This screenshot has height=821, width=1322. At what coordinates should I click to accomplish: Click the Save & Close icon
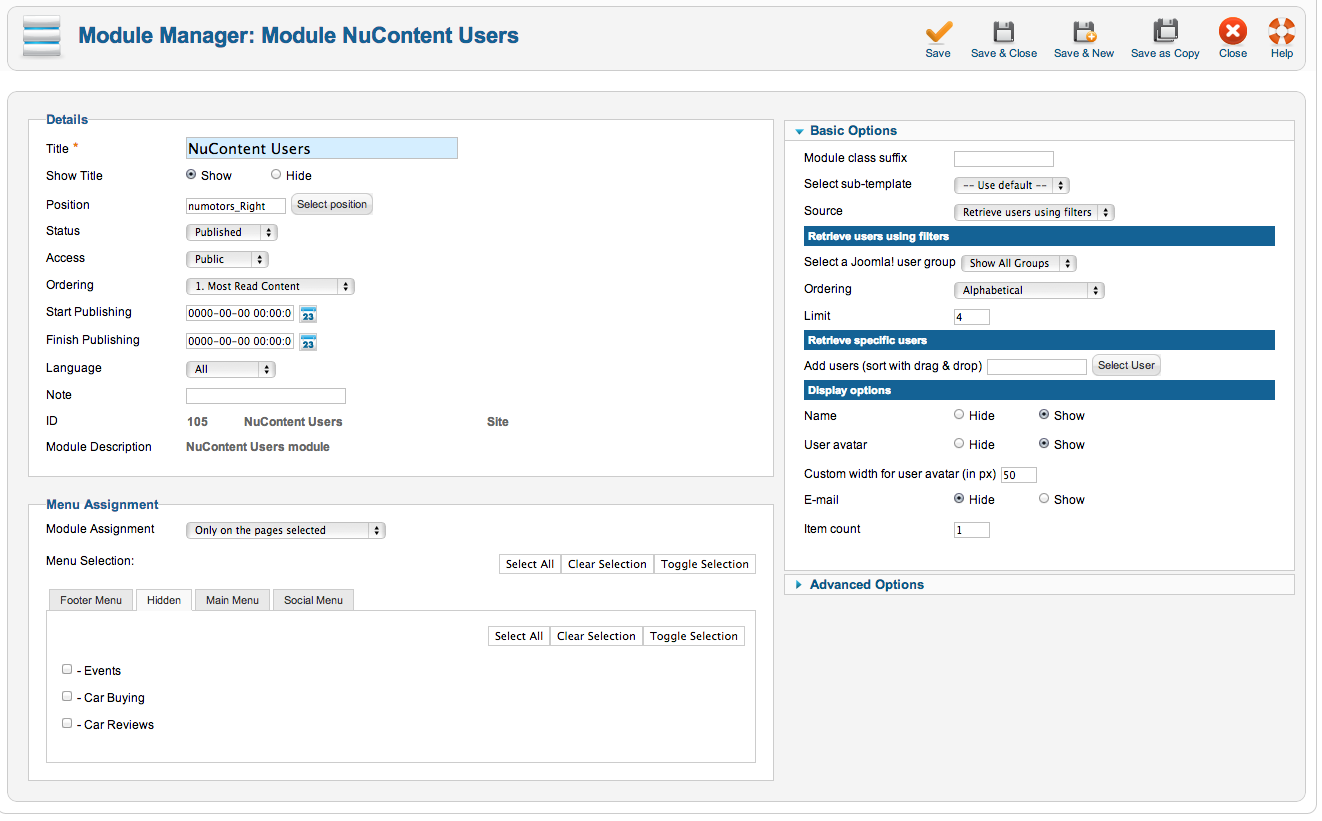1003,31
